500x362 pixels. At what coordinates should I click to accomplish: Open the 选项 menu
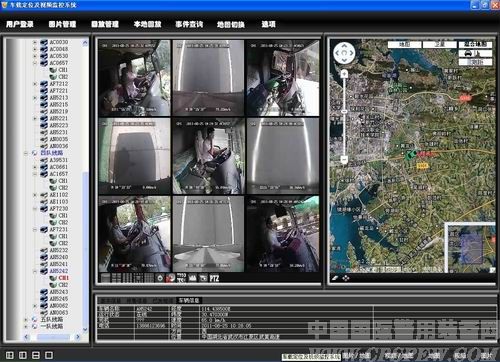click(269, 24)
